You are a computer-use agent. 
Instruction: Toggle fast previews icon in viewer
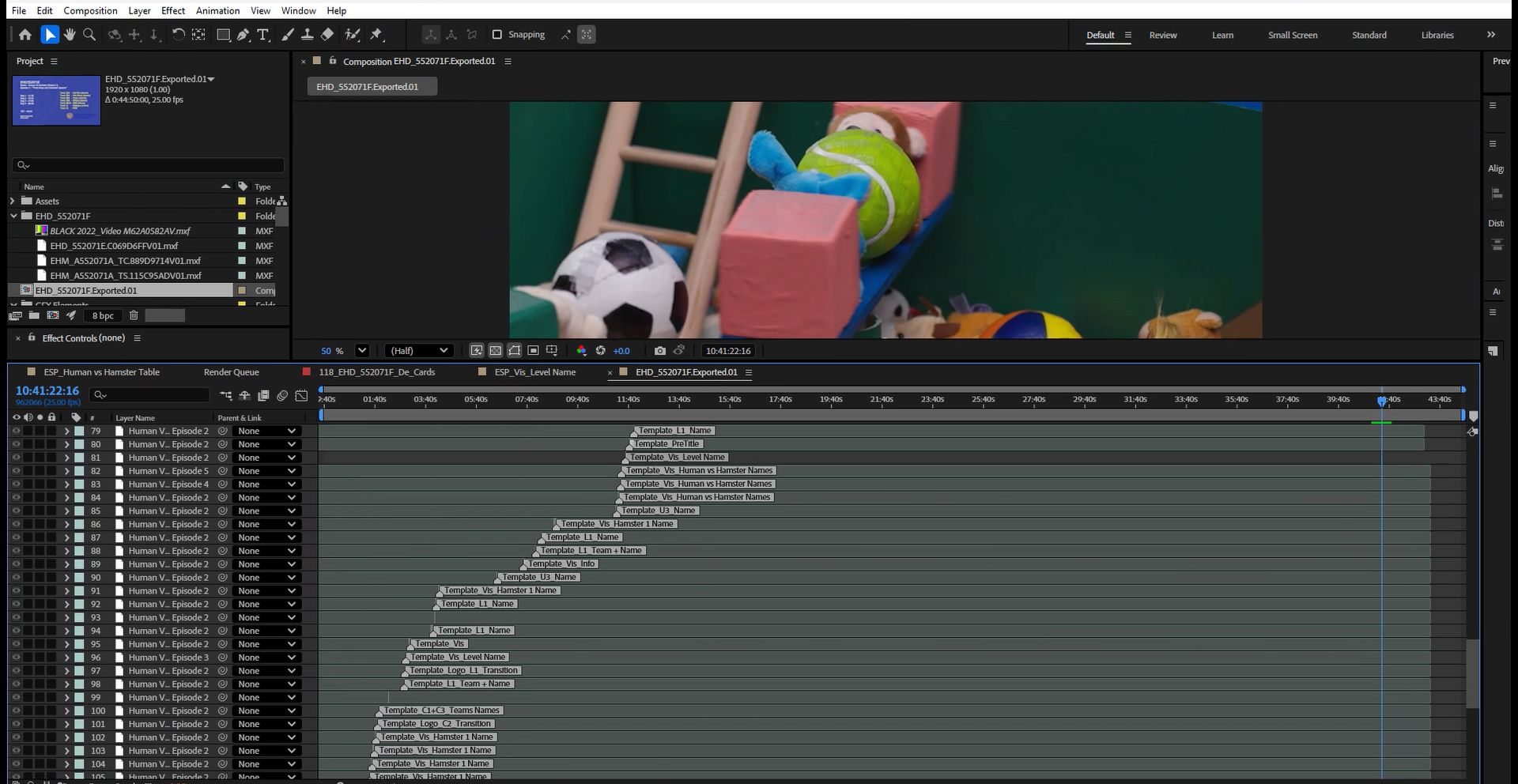point(477,351)
